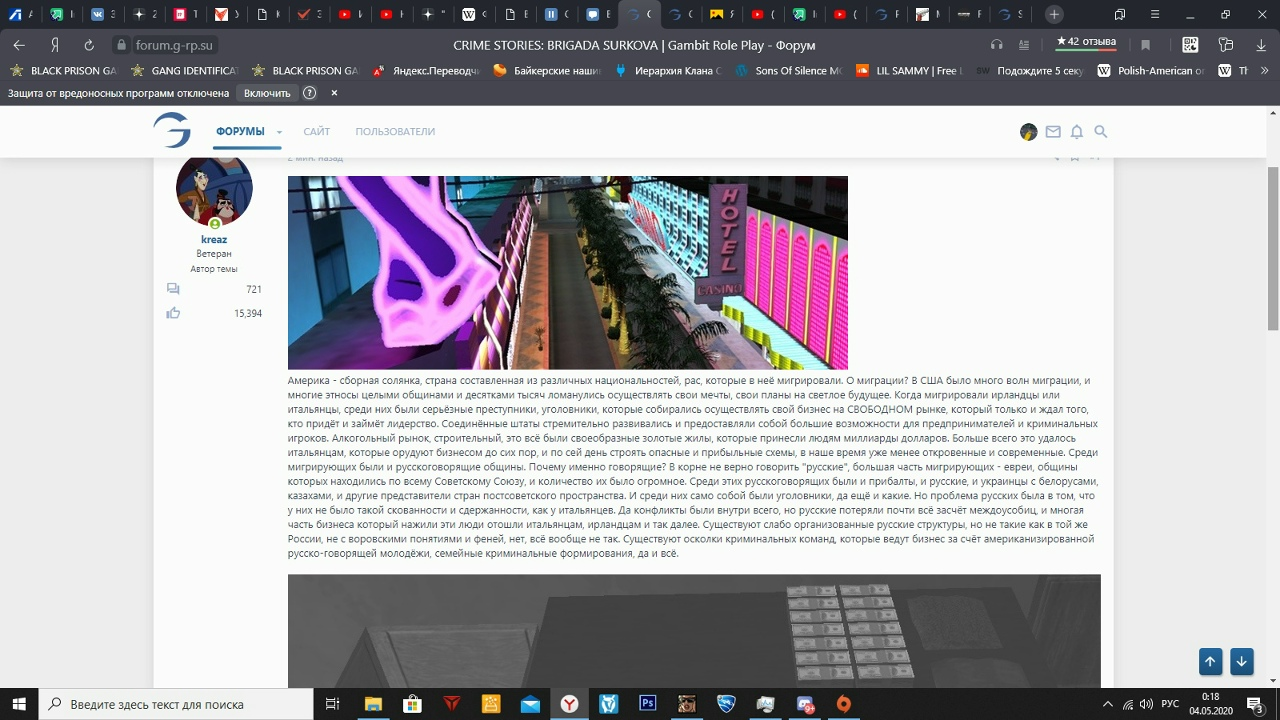Open kreaz user profile link

pos(214,240)
